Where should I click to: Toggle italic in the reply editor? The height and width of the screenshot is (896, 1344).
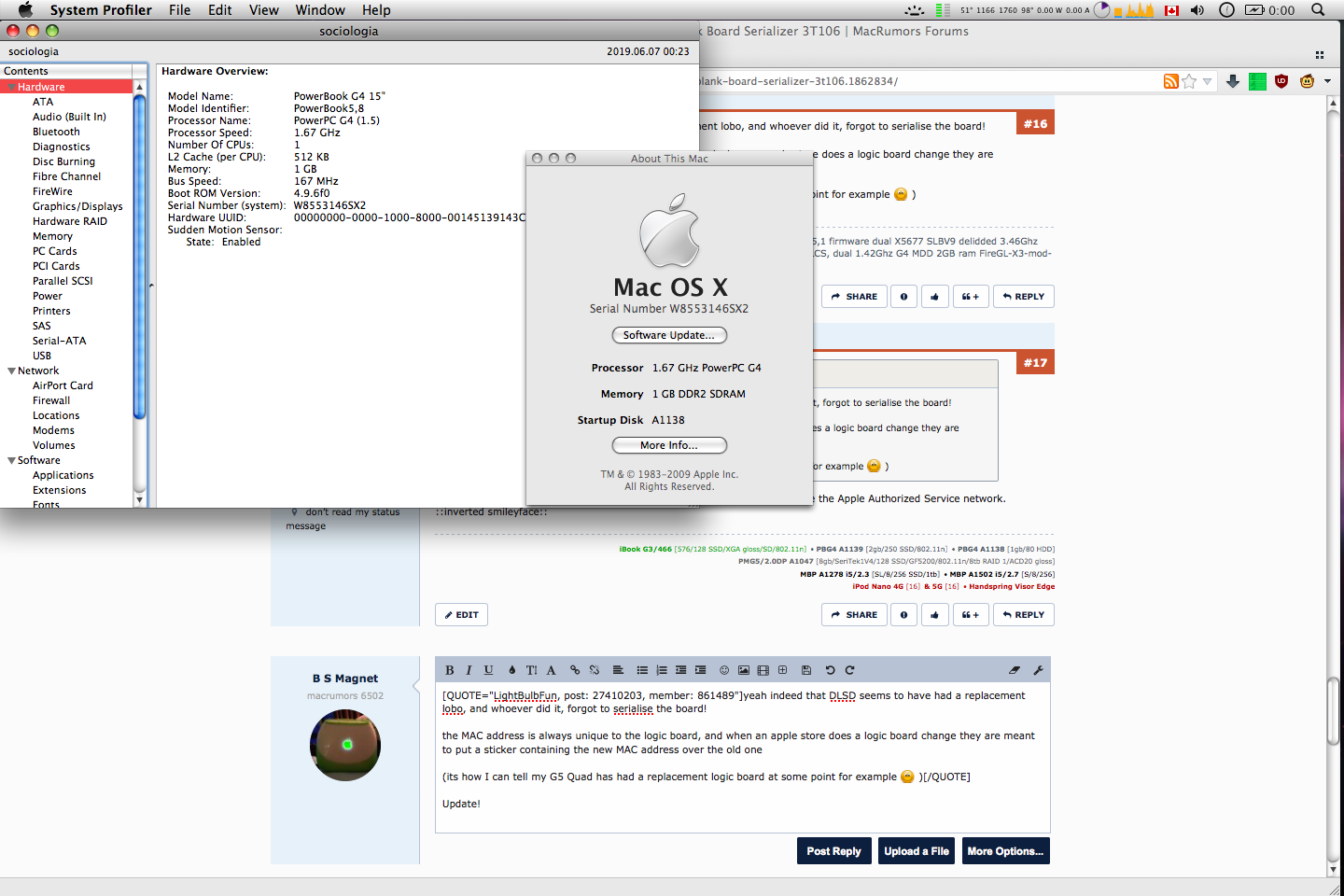(x=469, y=670)
